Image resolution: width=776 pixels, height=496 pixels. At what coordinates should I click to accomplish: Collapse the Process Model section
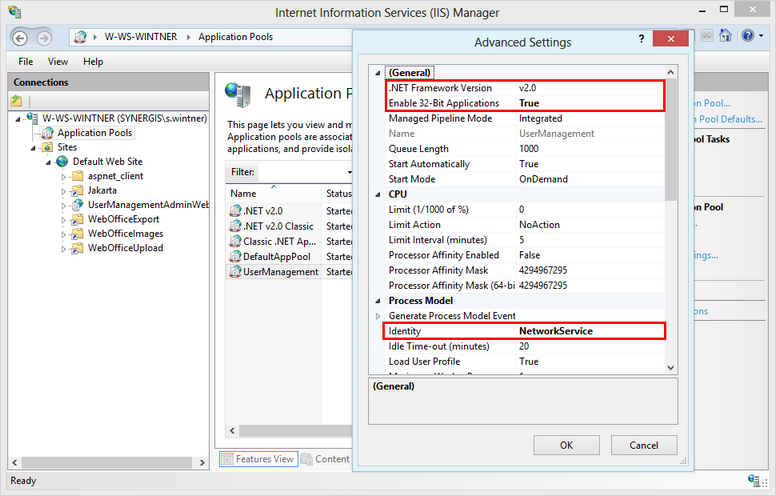[378, 301]
